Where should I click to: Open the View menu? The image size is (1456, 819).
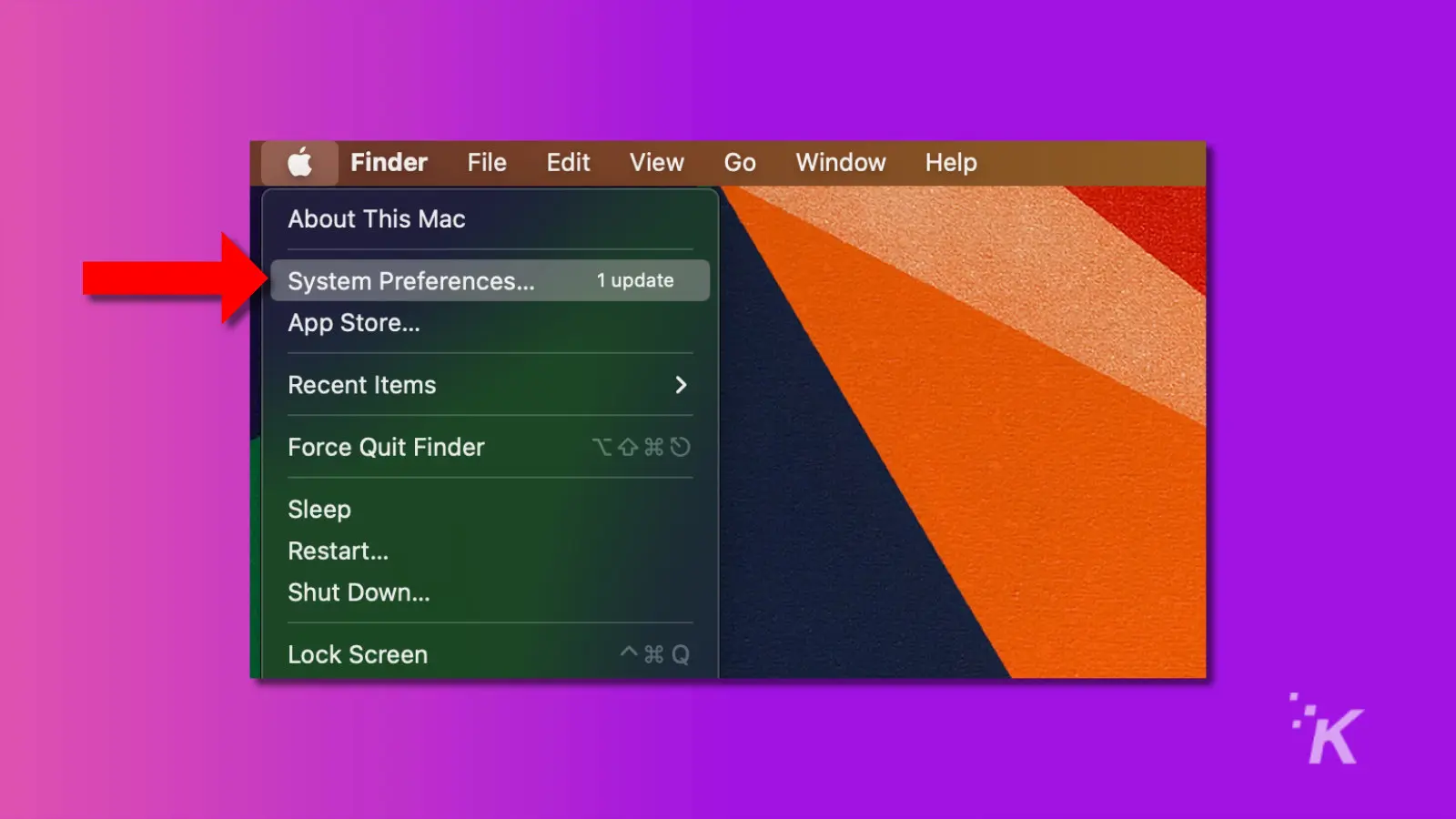click(657, 163)
